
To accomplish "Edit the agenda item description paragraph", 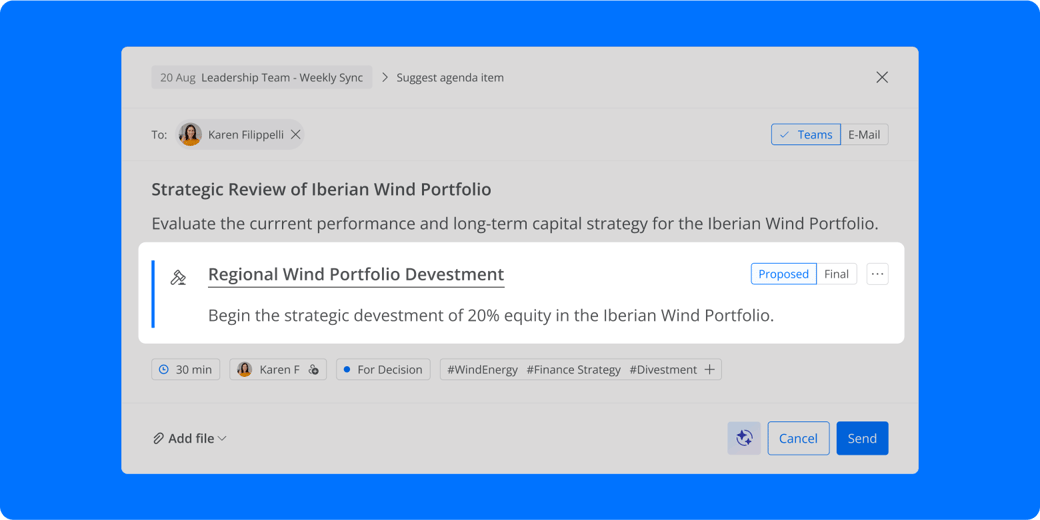I will tap(515, 224).
